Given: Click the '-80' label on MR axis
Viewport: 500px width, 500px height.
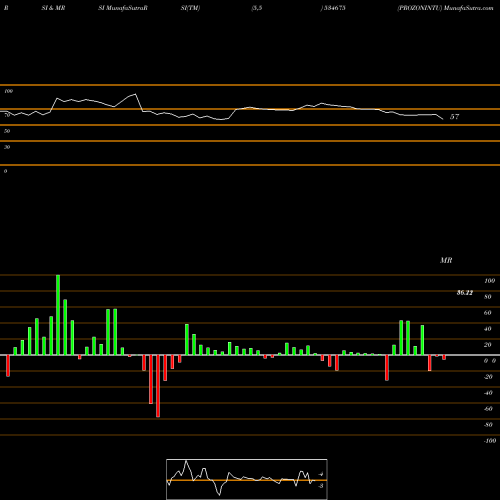Looking at the screenshot, I should click(x=488, y=425).
